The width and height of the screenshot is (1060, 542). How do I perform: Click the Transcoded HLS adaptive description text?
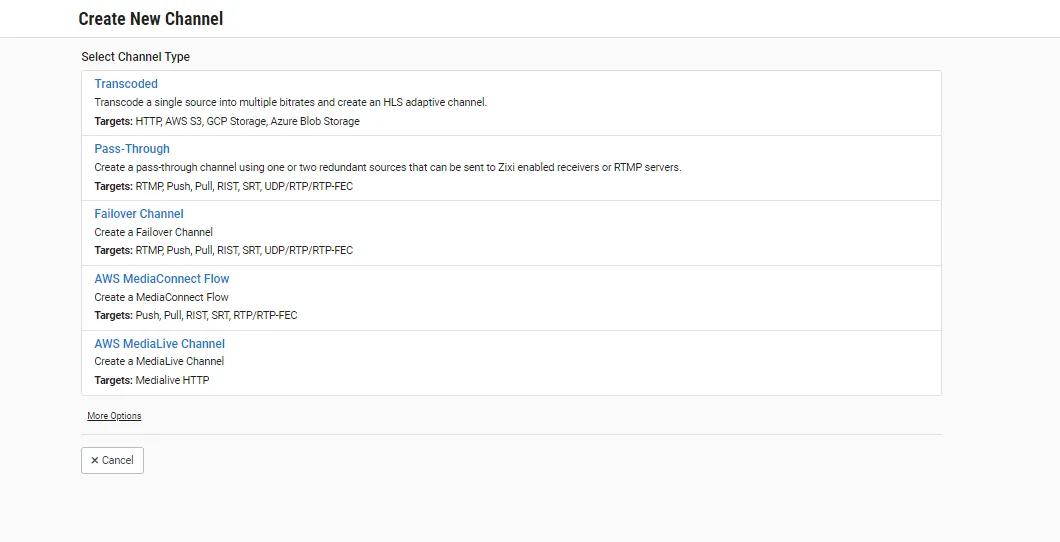290,102
